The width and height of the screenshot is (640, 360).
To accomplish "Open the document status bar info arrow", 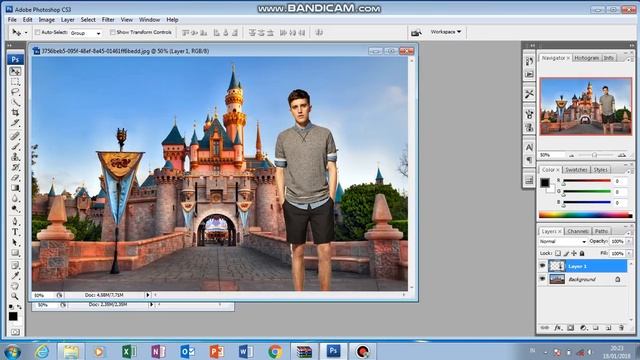I will tap(148, 295).
